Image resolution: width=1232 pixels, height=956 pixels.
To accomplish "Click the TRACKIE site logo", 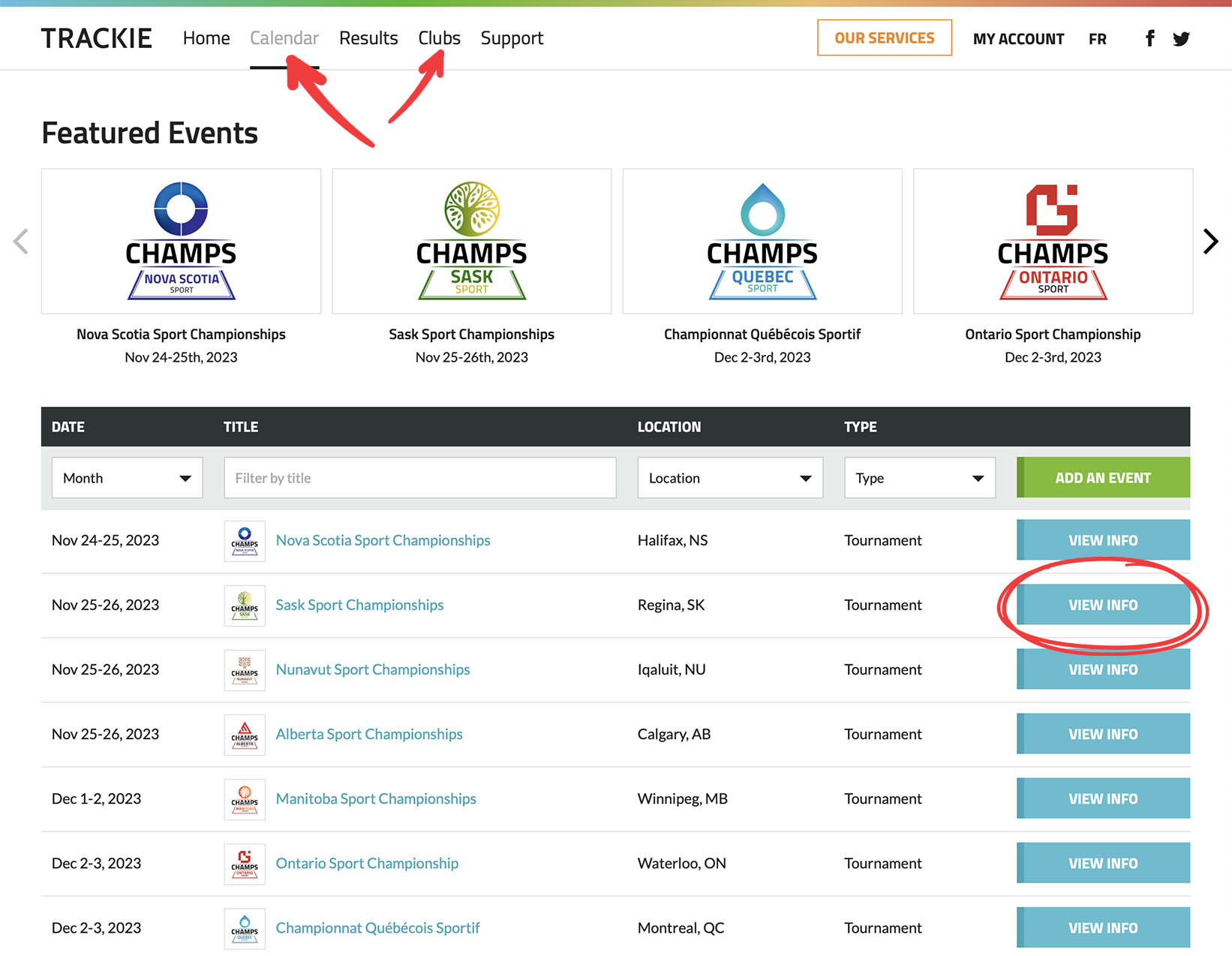I will (x=97, y=38).
